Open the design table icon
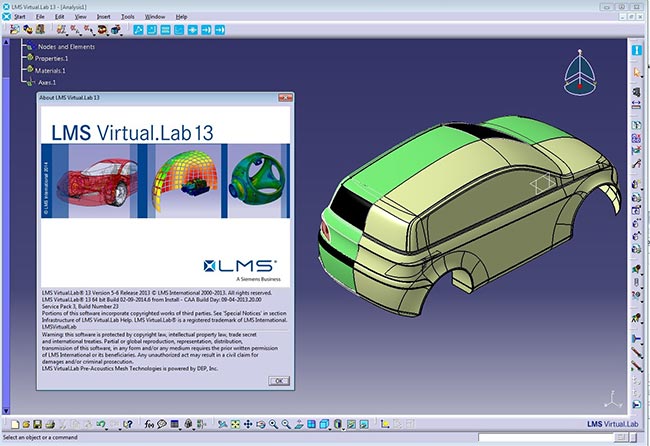Viewport: 650px width, 446px height. click(x=175, y=424)
